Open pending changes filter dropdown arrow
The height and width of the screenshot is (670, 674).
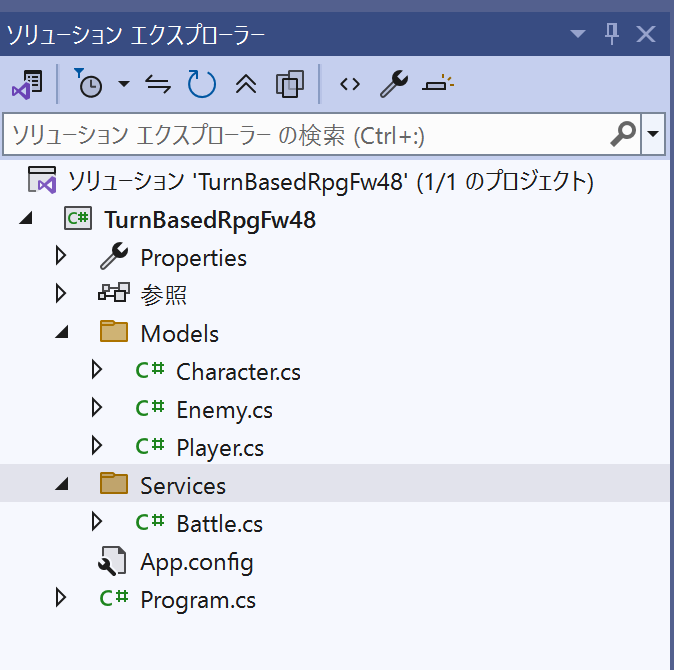[x=124, y=84]
